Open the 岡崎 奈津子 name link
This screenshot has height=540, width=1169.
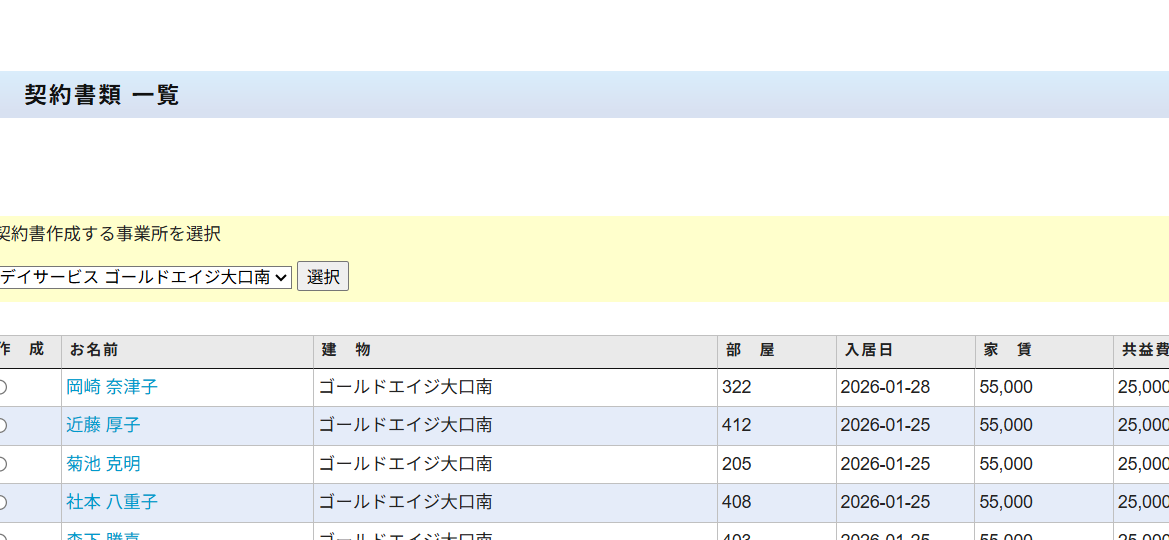pyautogui.click(x=112, y=387)
